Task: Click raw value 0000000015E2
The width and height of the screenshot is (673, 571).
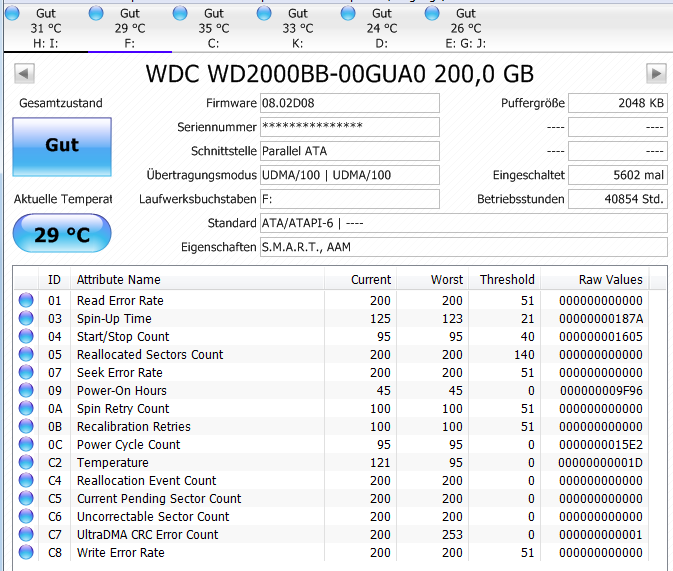Action: 601,445
